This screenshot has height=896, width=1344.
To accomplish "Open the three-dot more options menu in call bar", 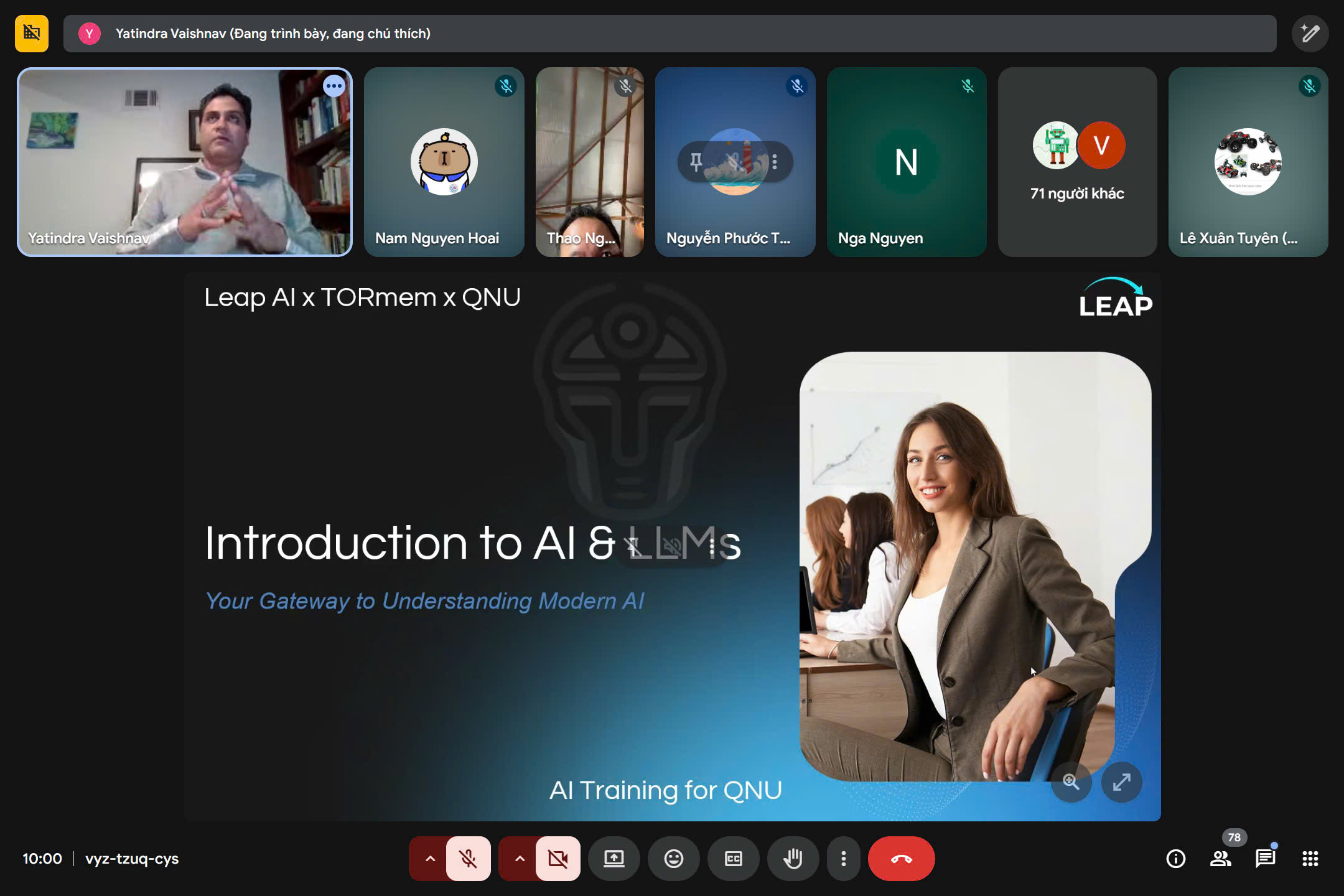I will (843, 859).
